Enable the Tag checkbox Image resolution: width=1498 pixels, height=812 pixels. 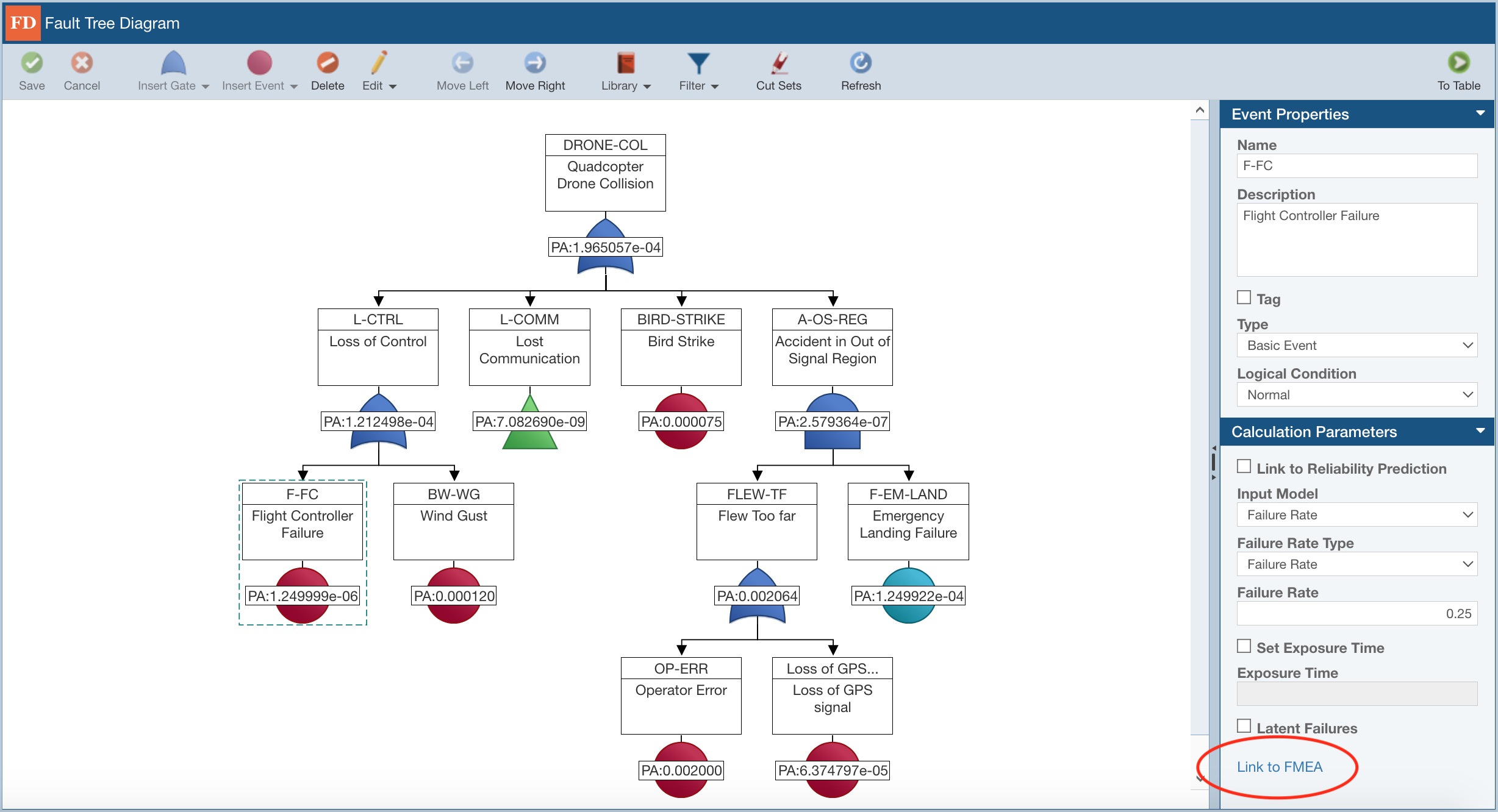coord(1244,296)
